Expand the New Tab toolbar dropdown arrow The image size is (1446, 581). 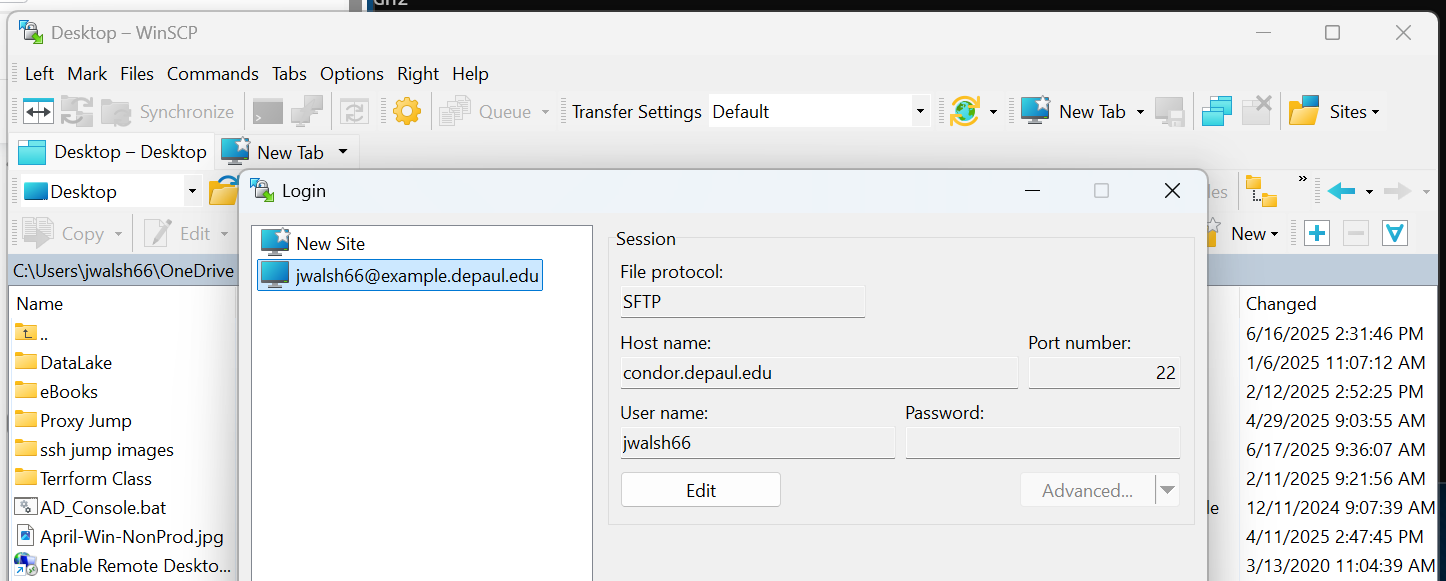pyautogui.click(x=1139, y=111)
